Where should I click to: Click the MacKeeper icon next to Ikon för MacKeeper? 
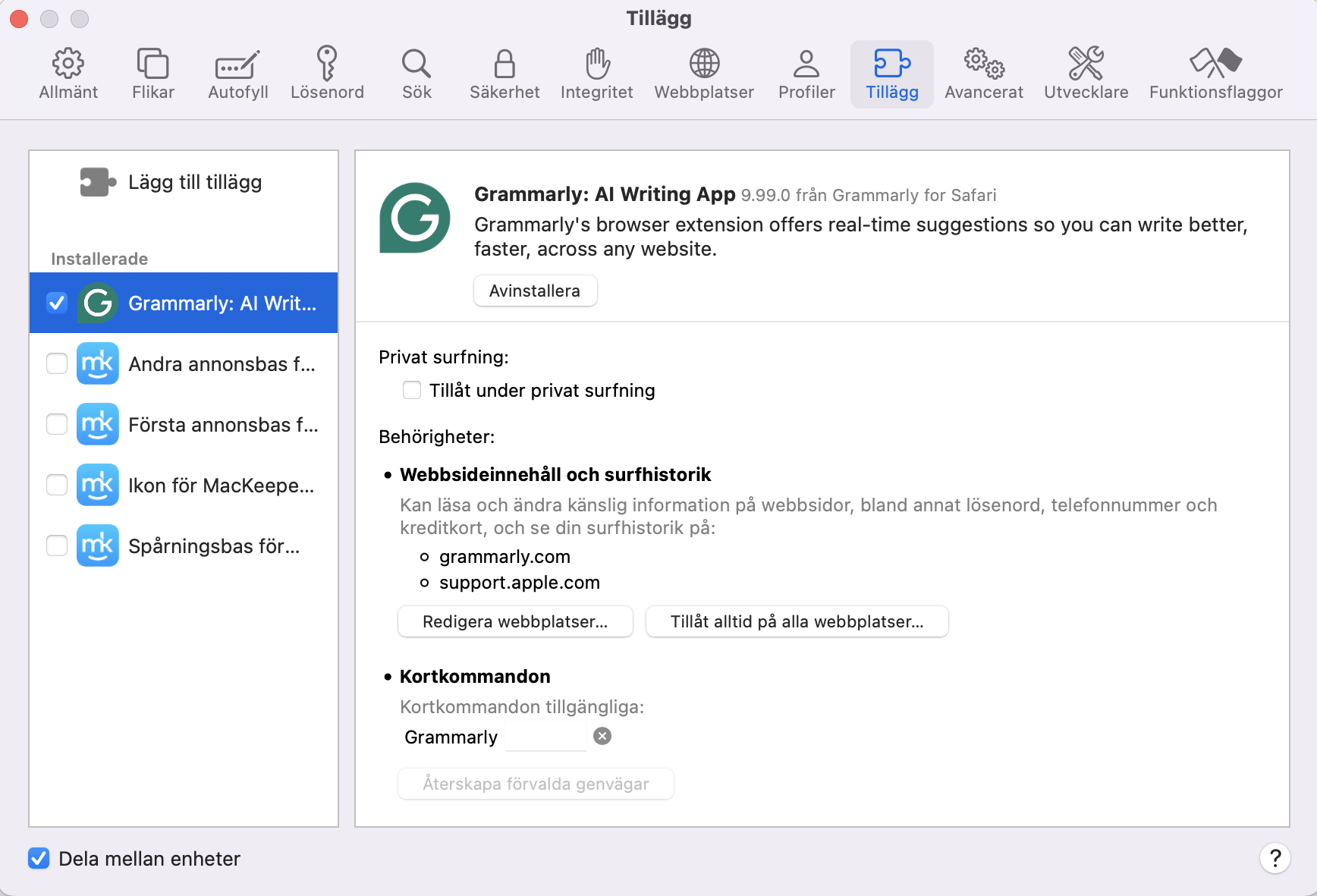click(98, 485)
